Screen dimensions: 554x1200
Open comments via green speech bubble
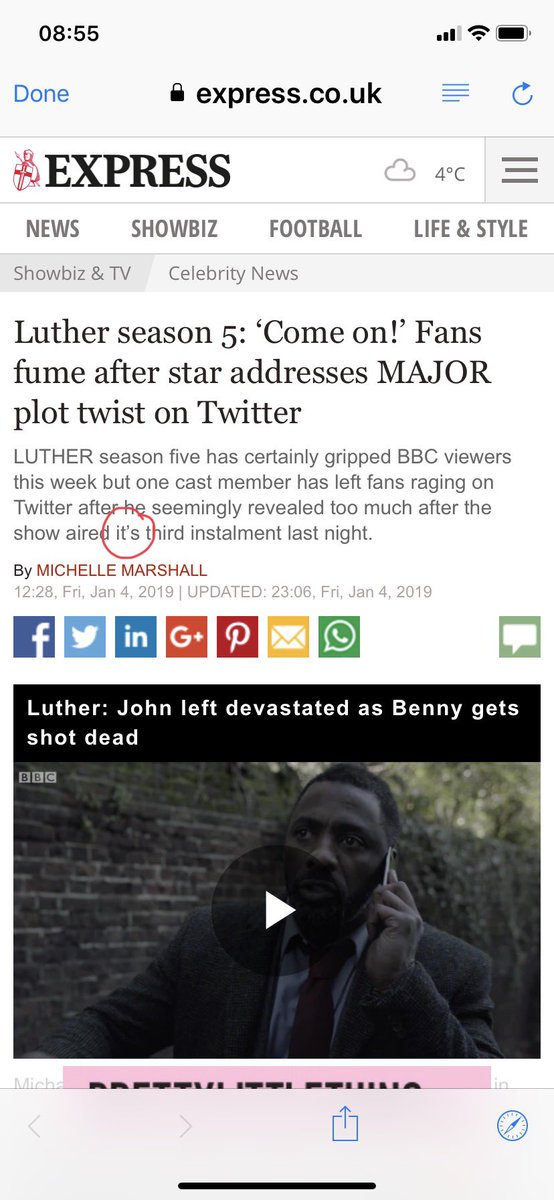click(520, 637)
